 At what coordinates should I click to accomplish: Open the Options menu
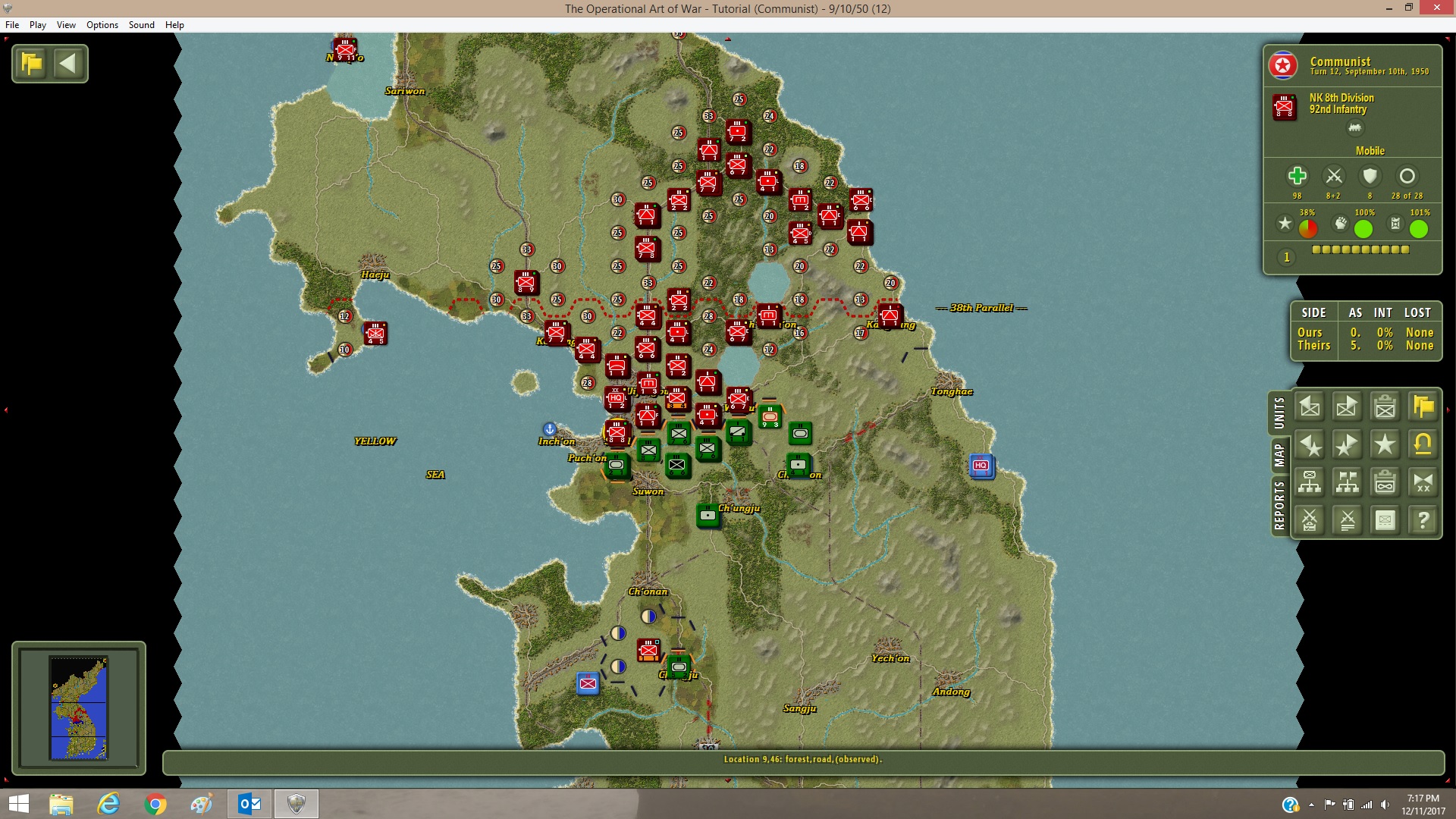[102, 25]
